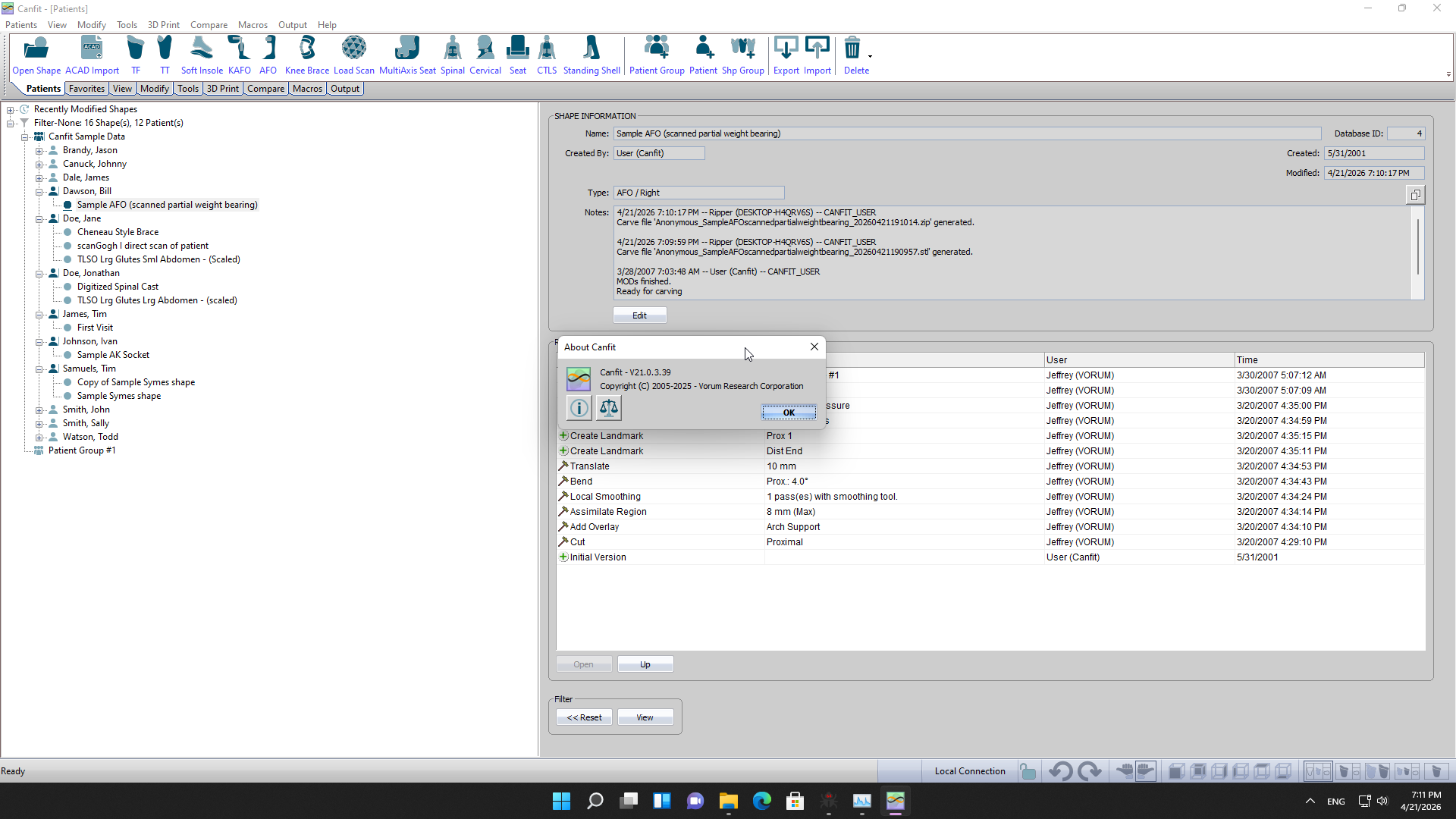The width and height of the screenshot is (1456, 819).
Task: Select the Sample AK Socket shape
Action: (113, 355)
